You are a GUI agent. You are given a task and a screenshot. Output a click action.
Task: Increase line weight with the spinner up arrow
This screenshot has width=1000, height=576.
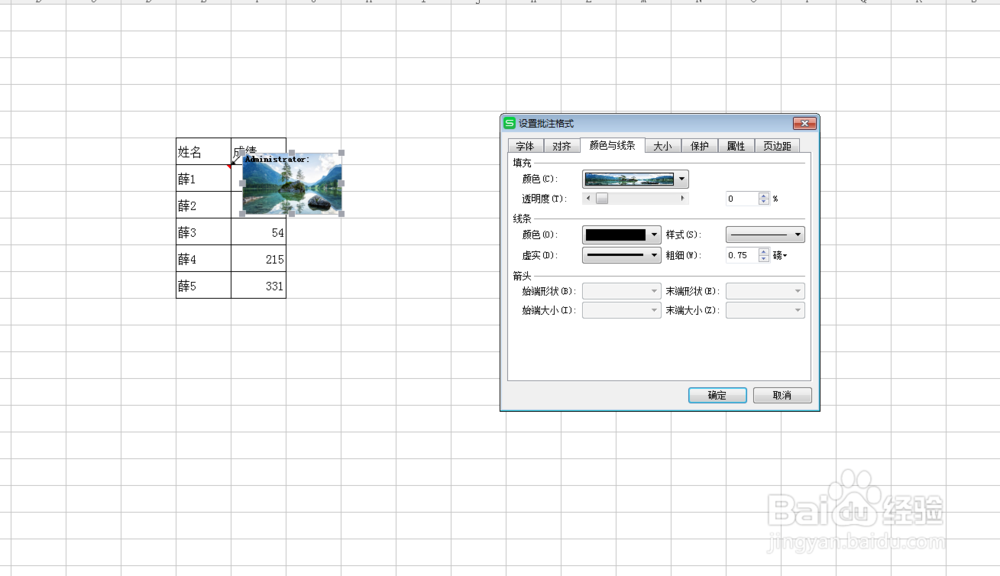764,252
